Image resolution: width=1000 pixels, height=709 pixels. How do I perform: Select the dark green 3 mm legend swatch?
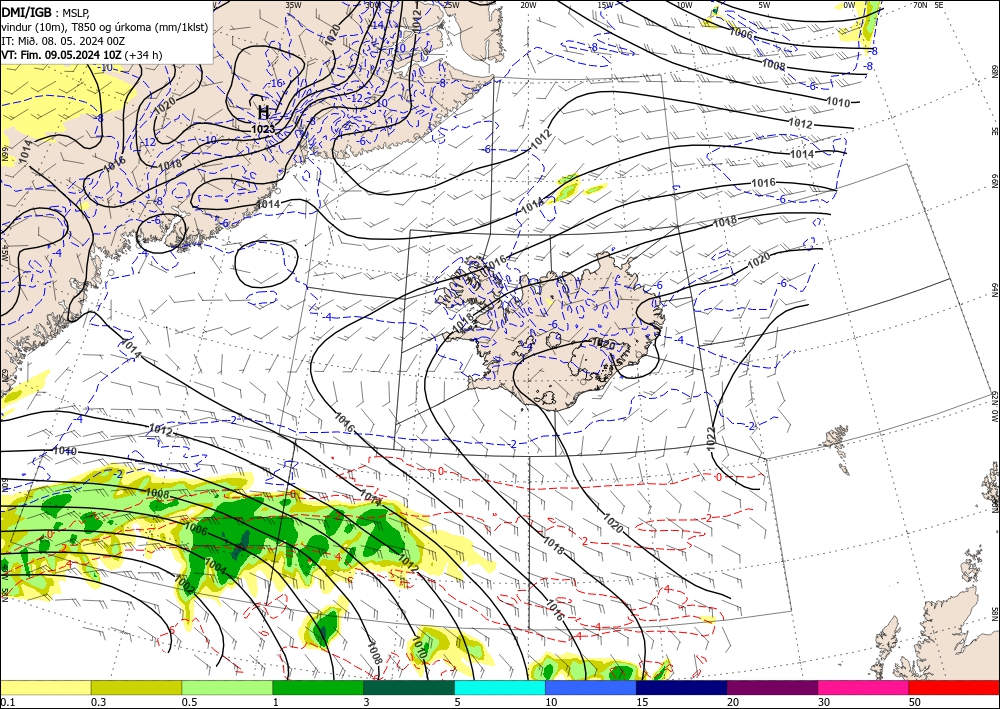pos(409,687)
